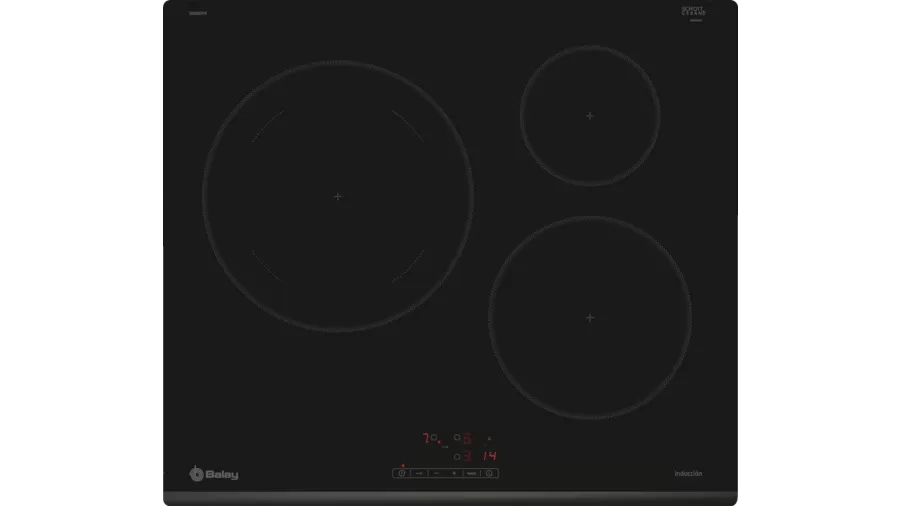Select the top right zone indicator circle
900x506 pixels.
click(457, 437)
